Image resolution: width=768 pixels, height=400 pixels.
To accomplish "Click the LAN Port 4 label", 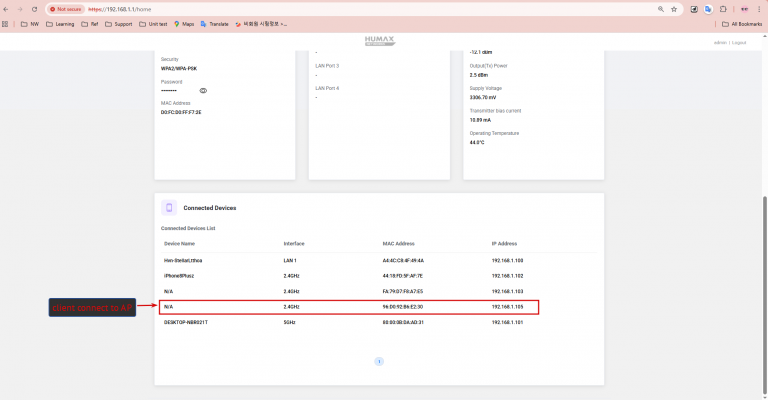I will coord(327,88).
